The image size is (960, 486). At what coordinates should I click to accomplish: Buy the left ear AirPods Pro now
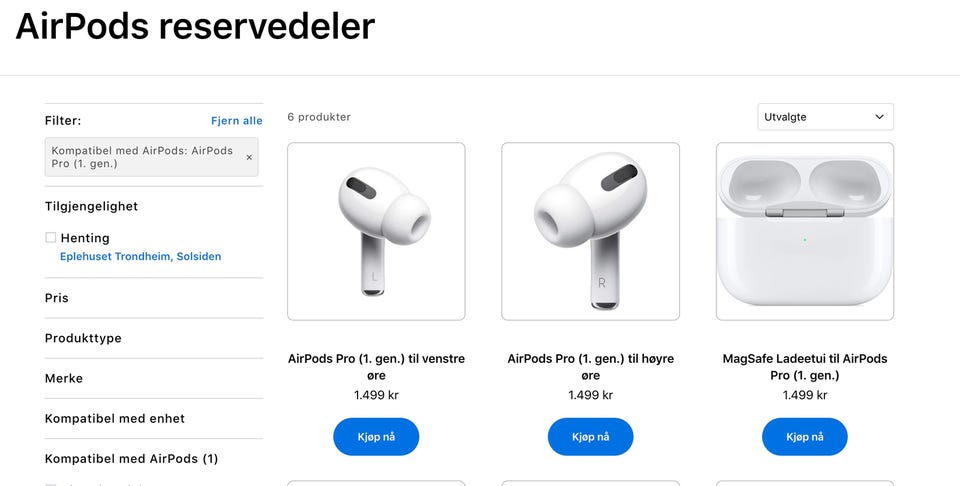point(376,436)
